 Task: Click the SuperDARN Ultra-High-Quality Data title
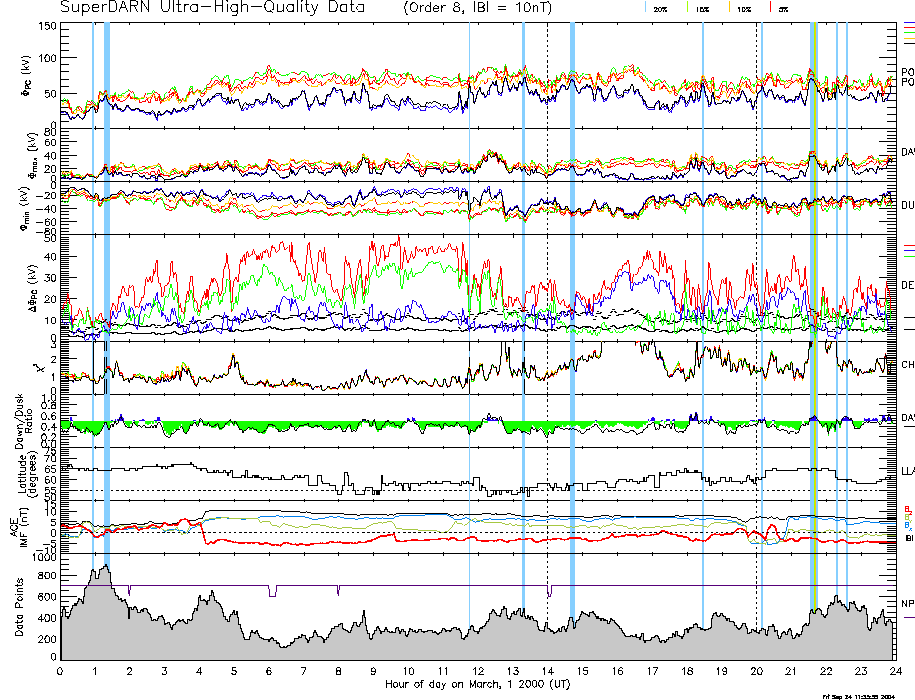point(214,8)
